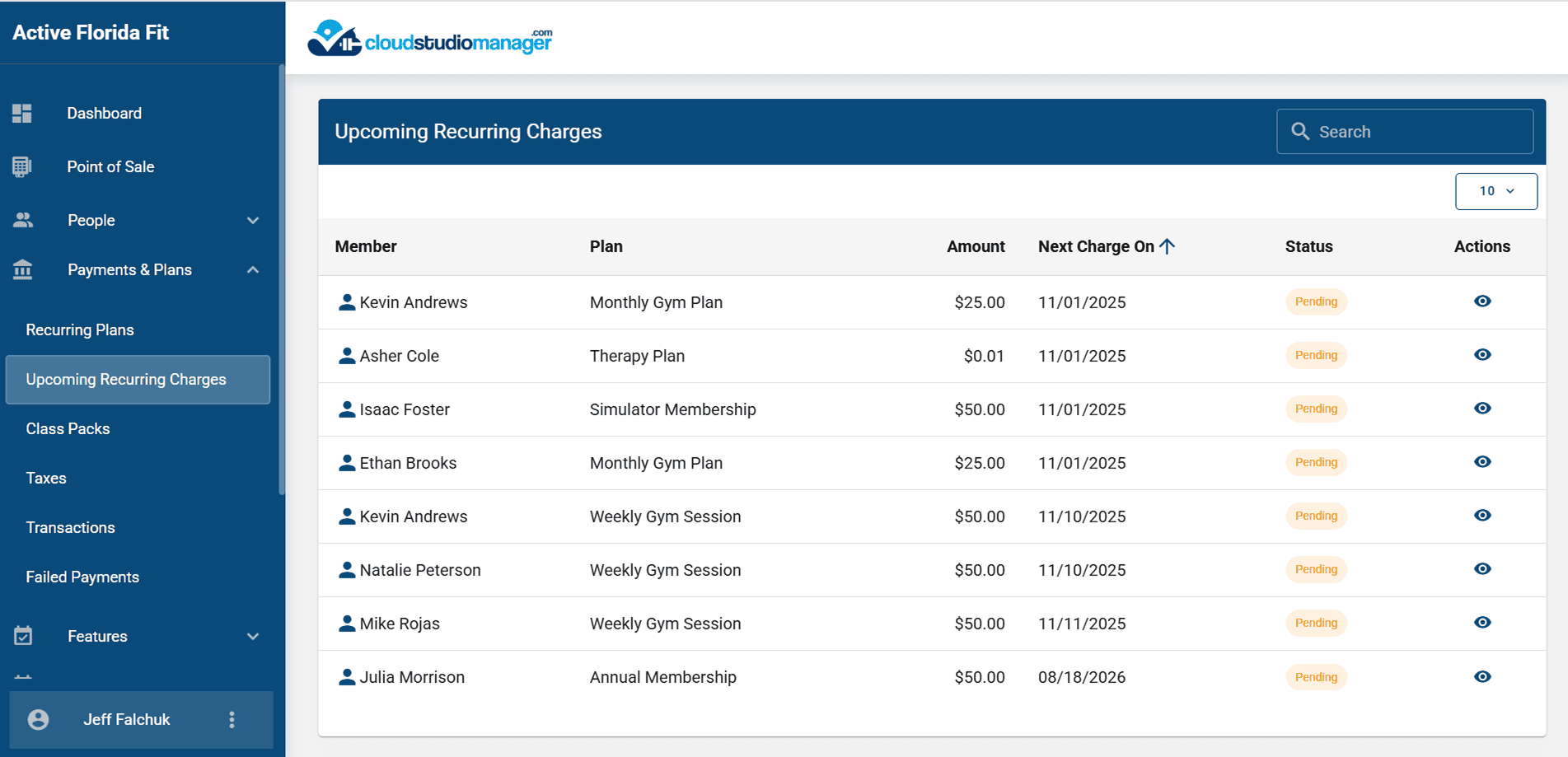Image resolution: width=1568 pixels, height=757 pixels.
Task: Click the Payments & Plans bank icon
Action: [23, 269]
